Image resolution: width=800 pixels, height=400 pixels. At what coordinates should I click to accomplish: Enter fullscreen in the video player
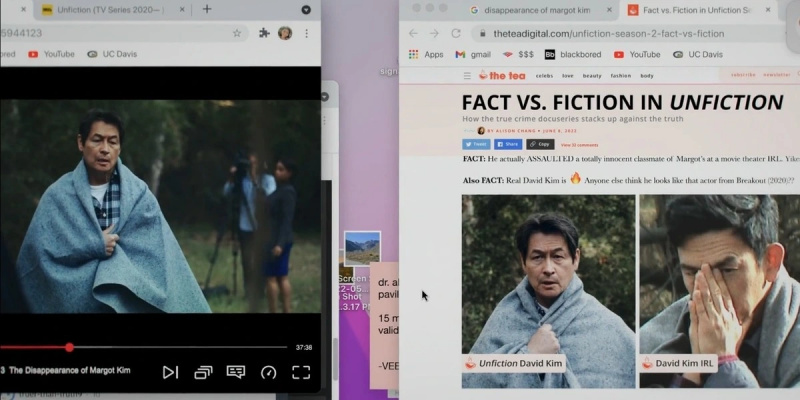(x=301, y=372)
